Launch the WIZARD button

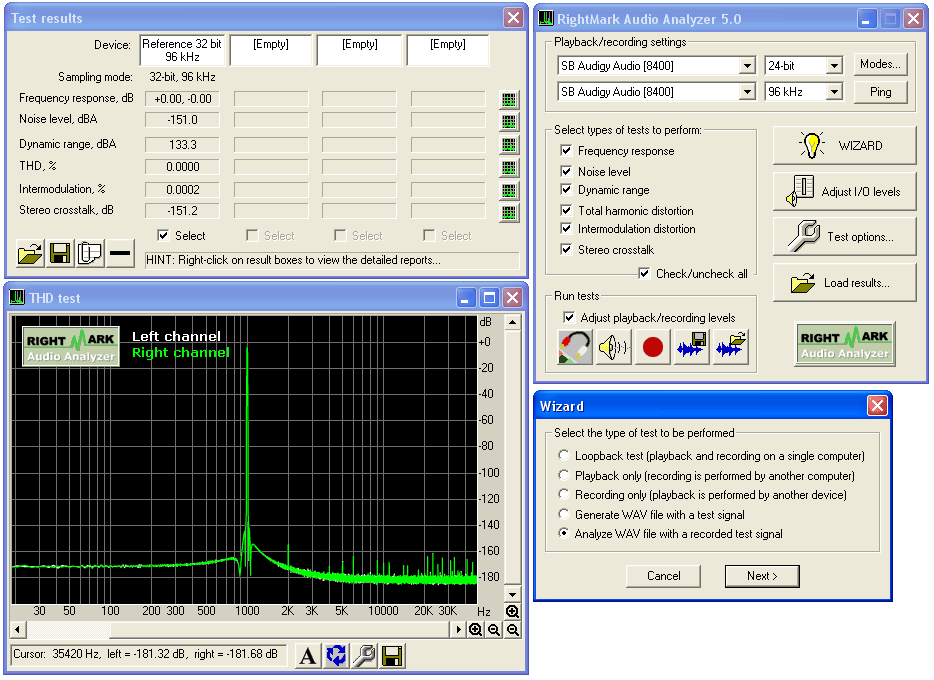(x=845, y=146)
